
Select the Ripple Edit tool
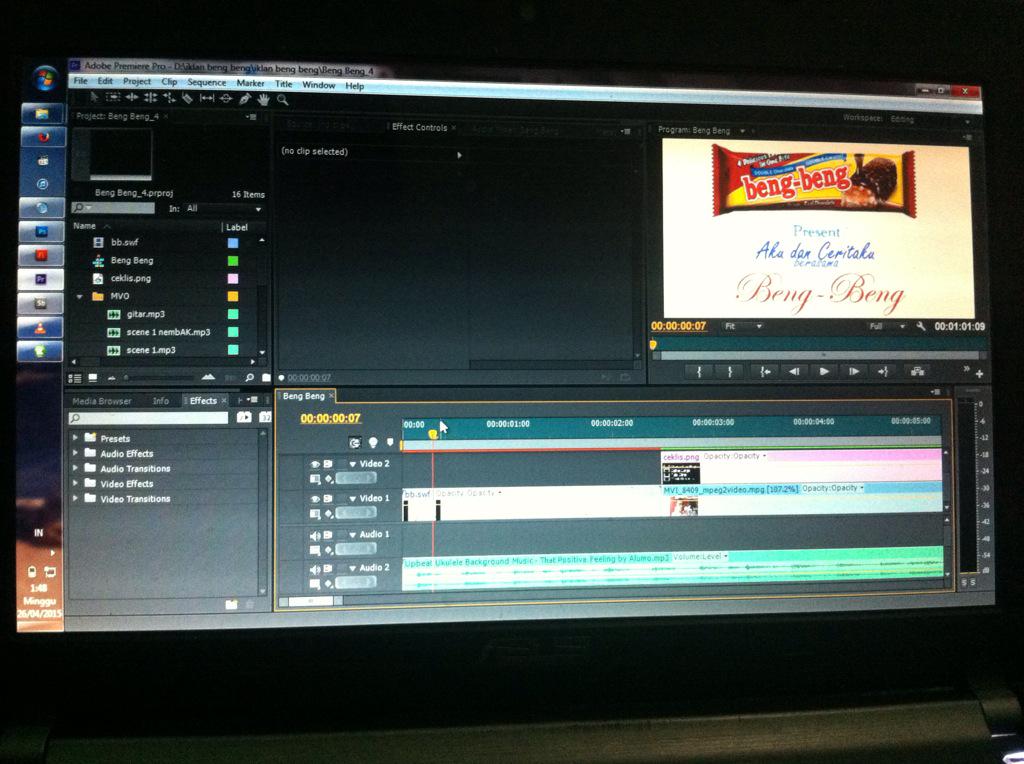[x=132, y=97]
